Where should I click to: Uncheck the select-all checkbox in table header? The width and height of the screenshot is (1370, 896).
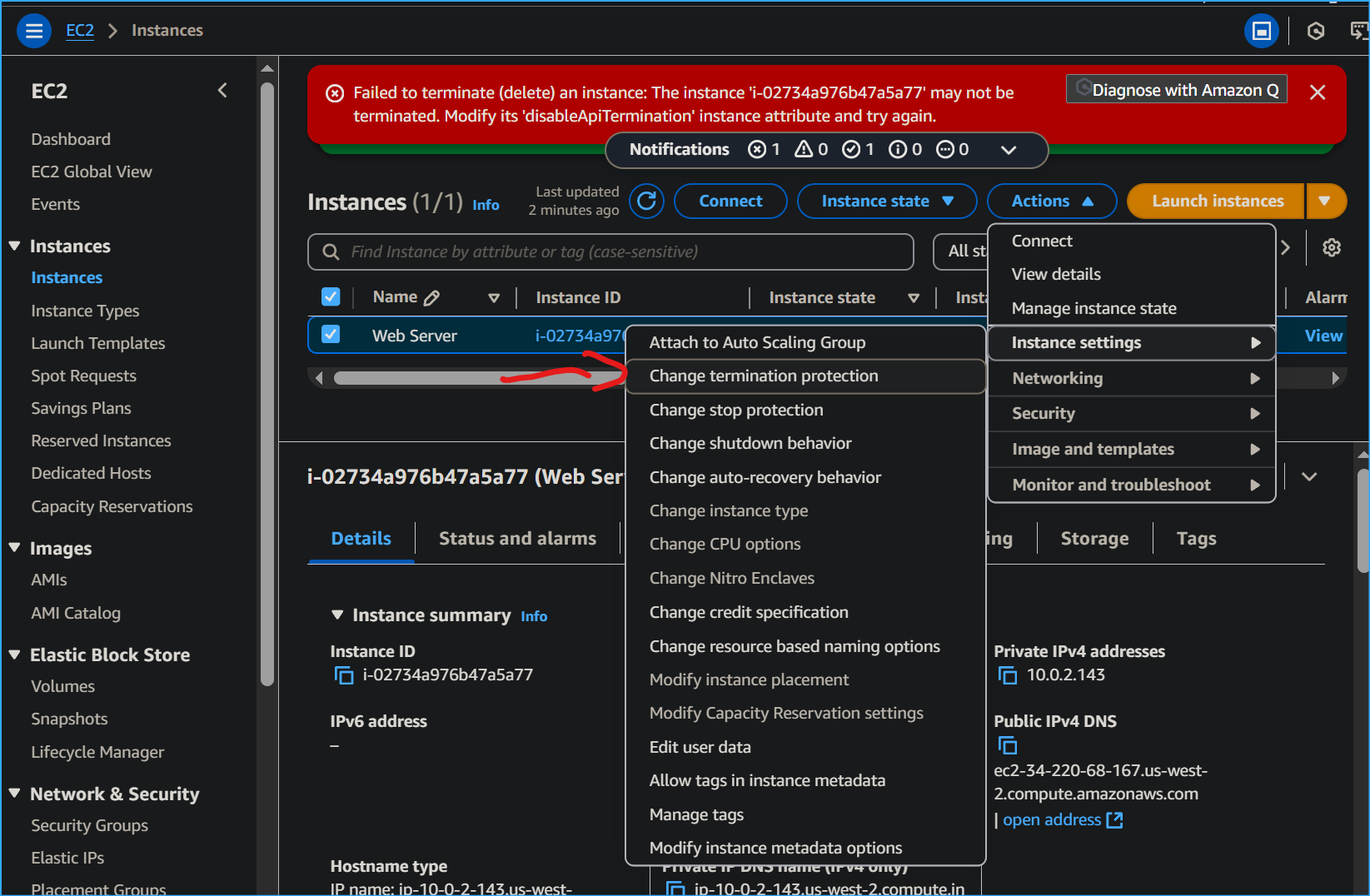331,296
